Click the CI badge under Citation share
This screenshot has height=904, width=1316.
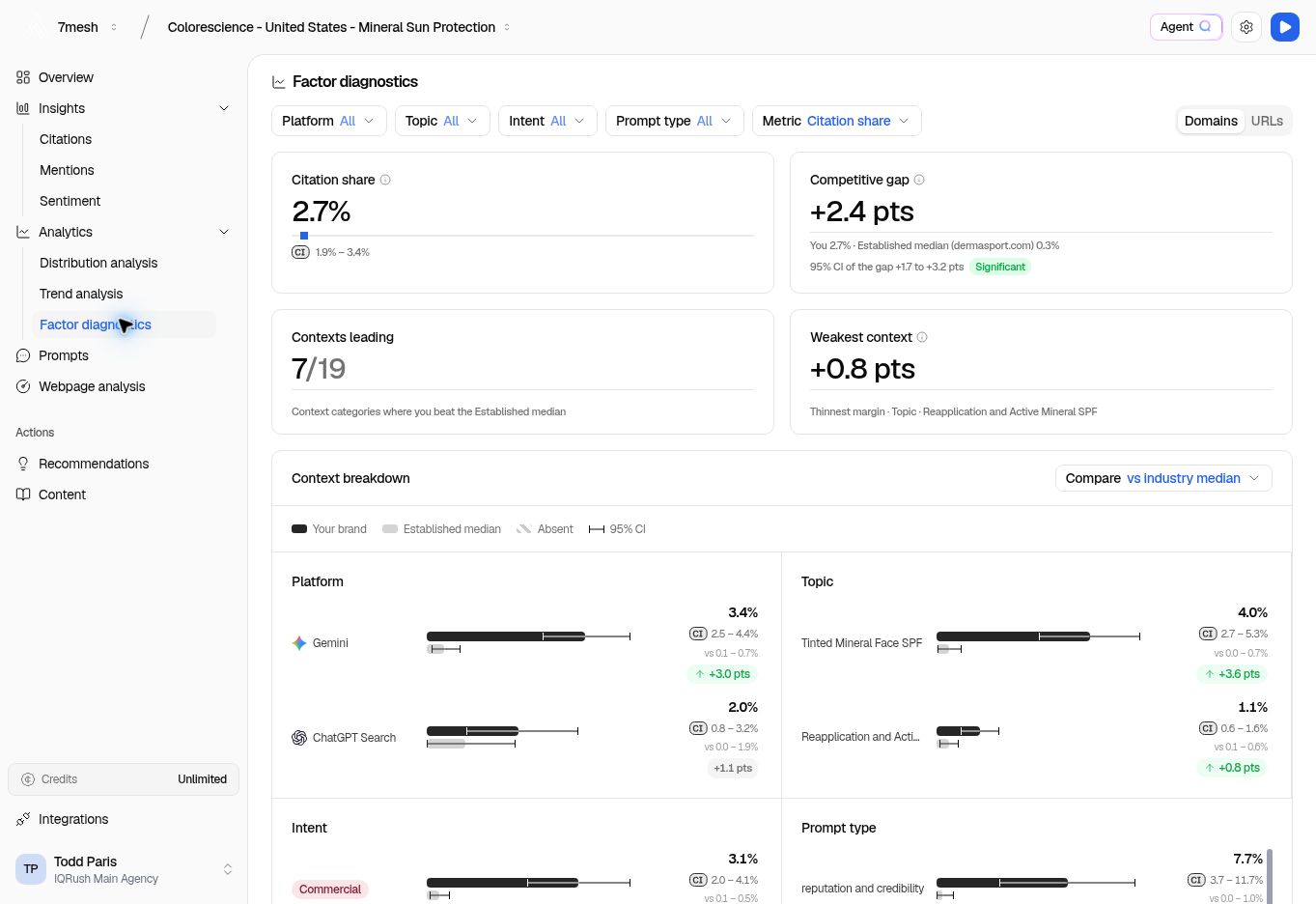300,252
